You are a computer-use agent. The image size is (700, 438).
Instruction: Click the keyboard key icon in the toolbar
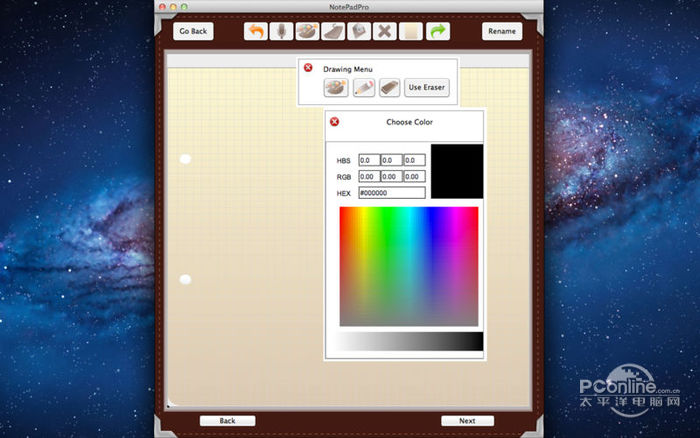click(359, 31)
